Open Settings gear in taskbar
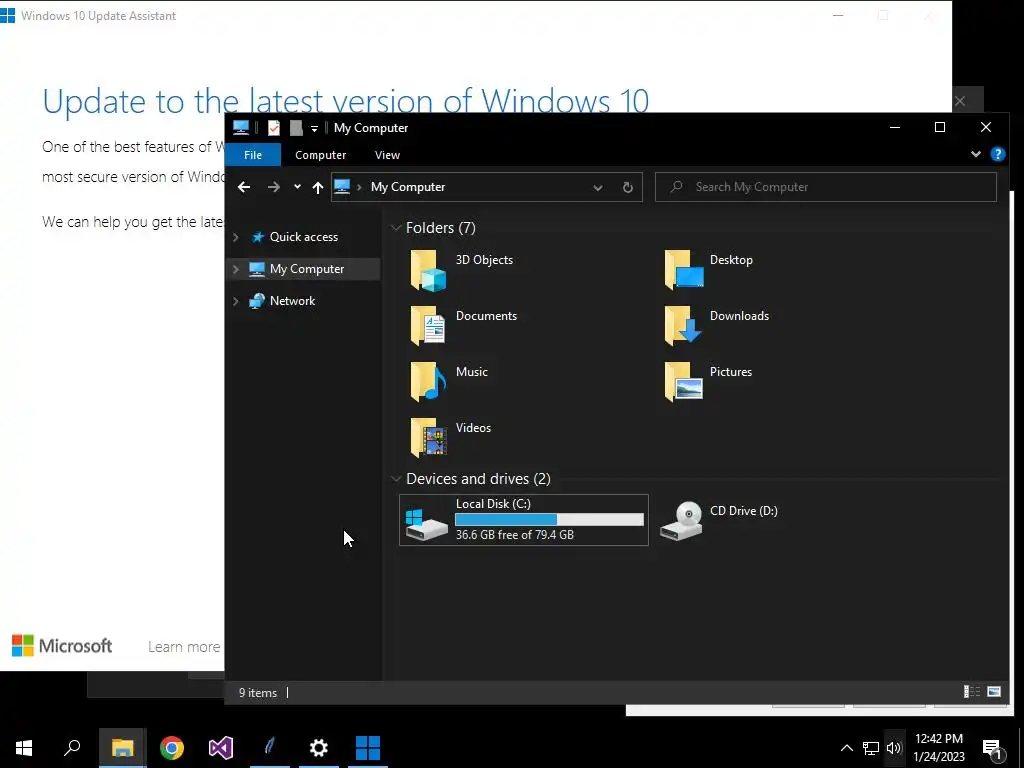 click(319, 748)
